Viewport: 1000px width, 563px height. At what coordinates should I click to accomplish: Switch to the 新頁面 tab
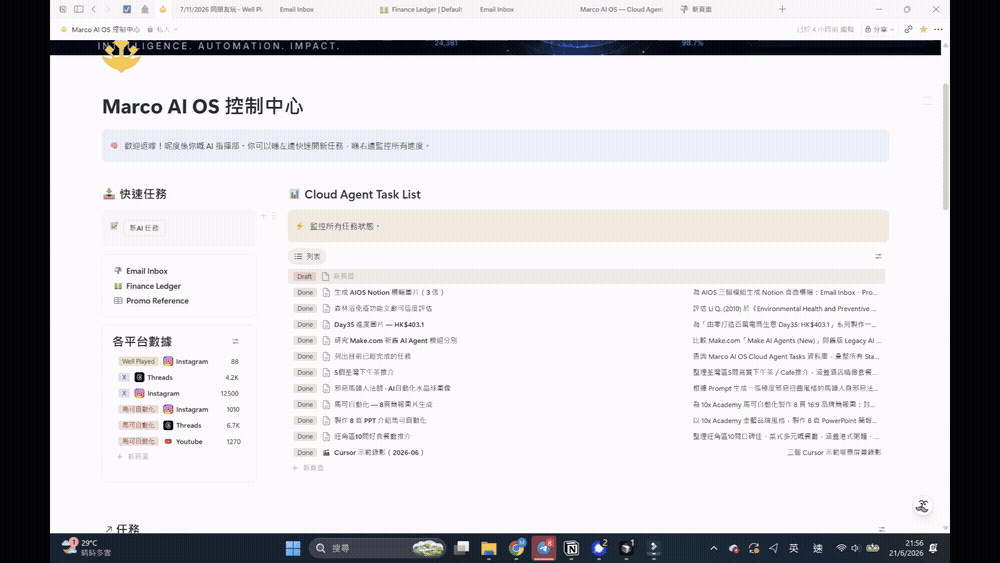tap(696, 10)
